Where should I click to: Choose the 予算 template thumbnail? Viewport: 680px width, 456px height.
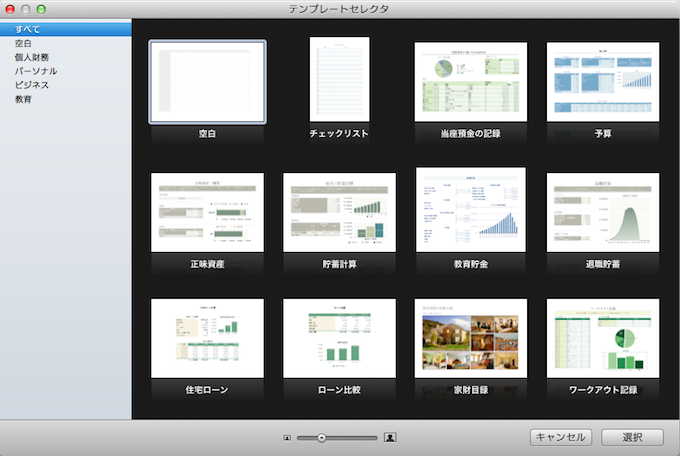tap(603, 82)
